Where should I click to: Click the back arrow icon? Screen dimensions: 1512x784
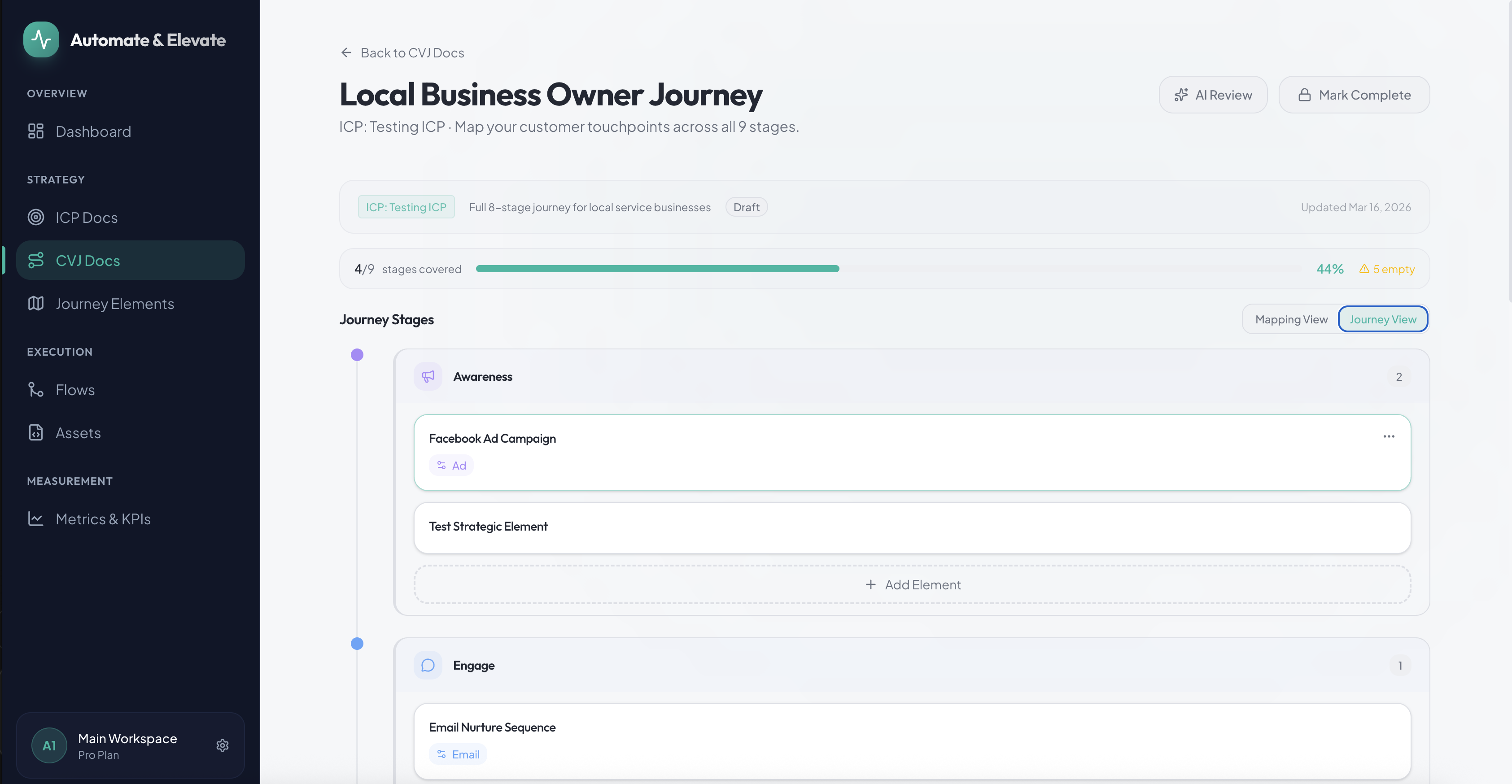tap(346, 53)
